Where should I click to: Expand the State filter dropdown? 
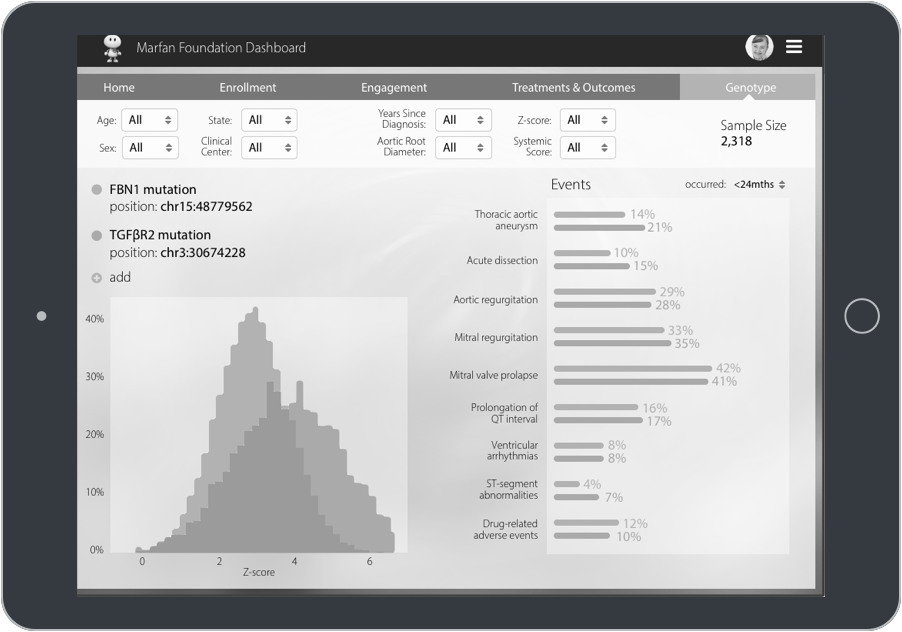[x=269, y=120]
